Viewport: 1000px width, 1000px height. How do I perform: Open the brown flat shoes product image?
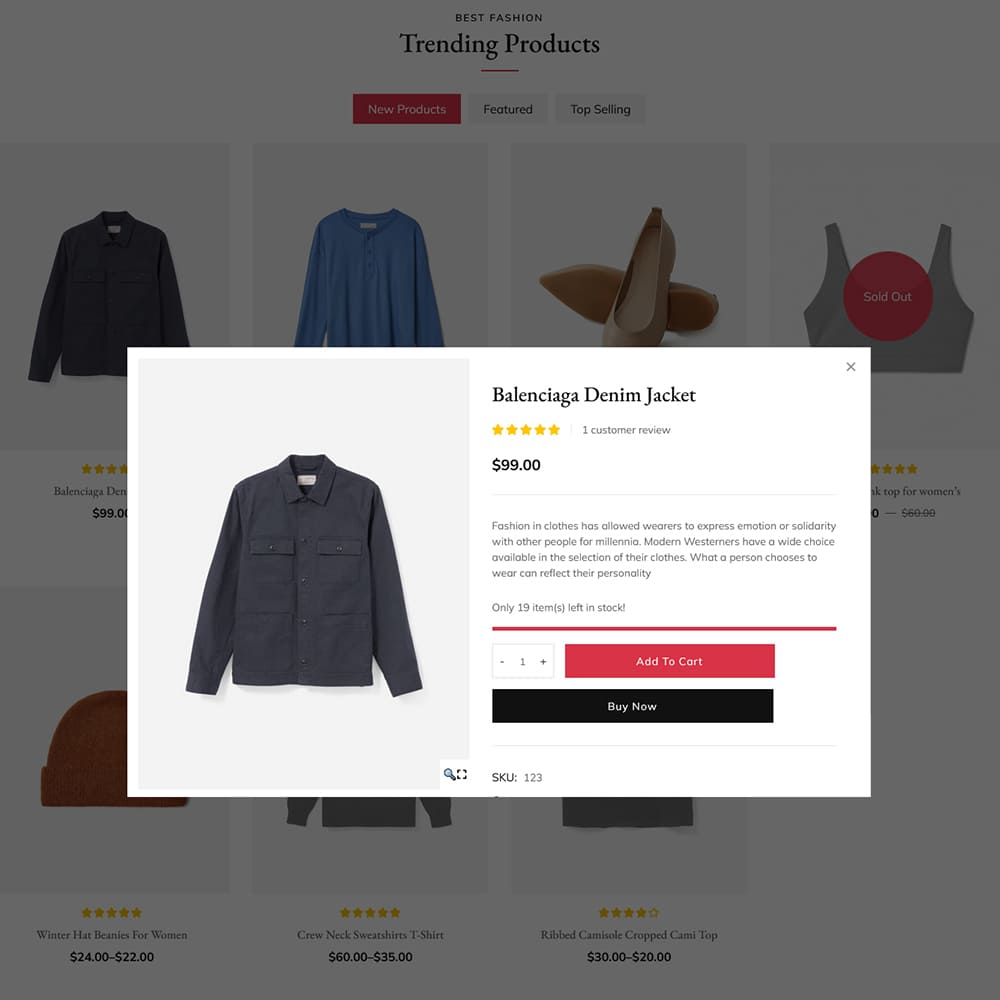[x=628, y=276]
